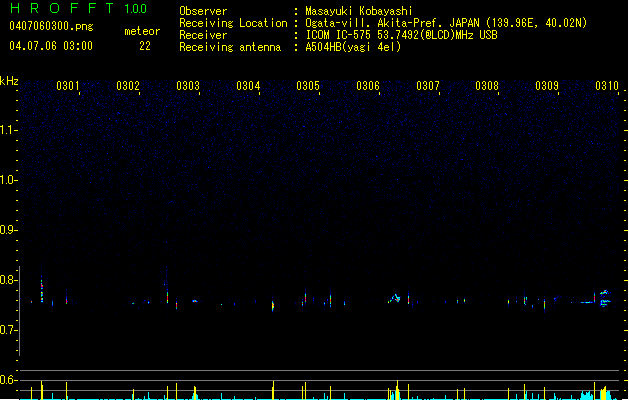Click the 'Receiving Location' label
Screen dimensions: 629x400
click(233, 23)
